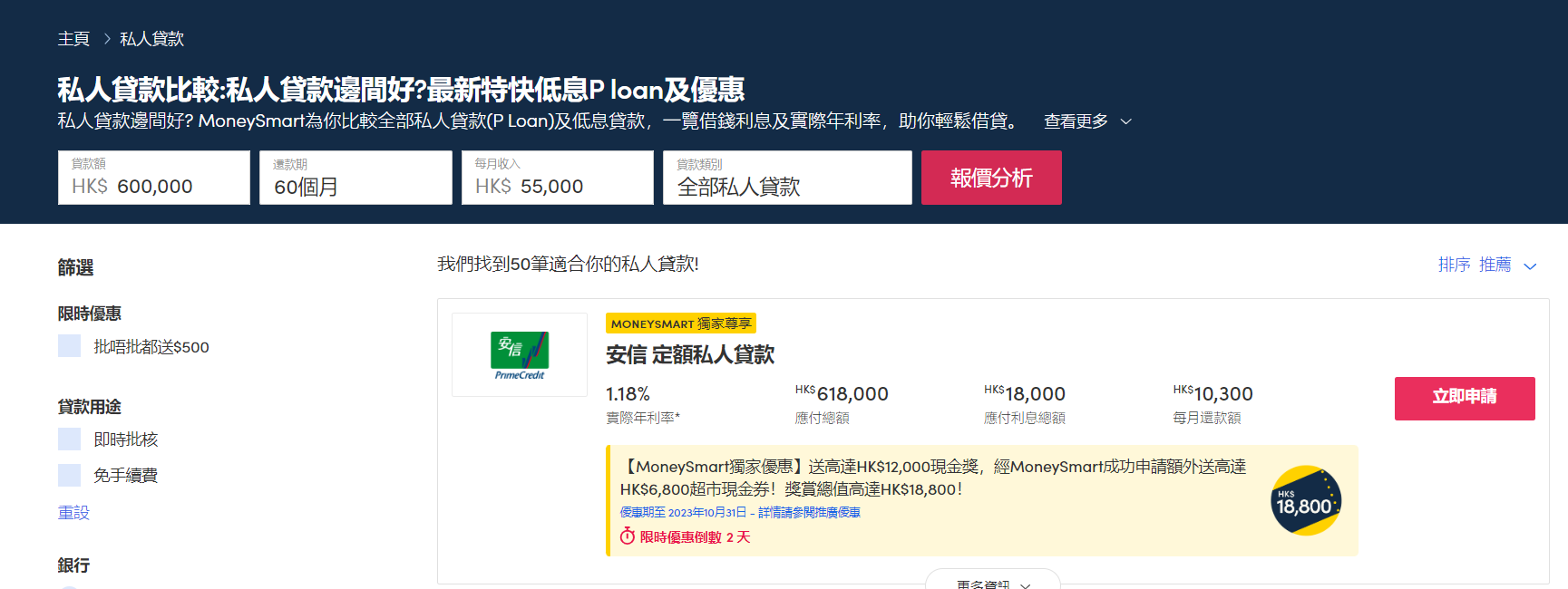The image size is (1568, 589).
Task: Open the 排序 推薦 sorting dropdown
Action: coord(1487,265)
